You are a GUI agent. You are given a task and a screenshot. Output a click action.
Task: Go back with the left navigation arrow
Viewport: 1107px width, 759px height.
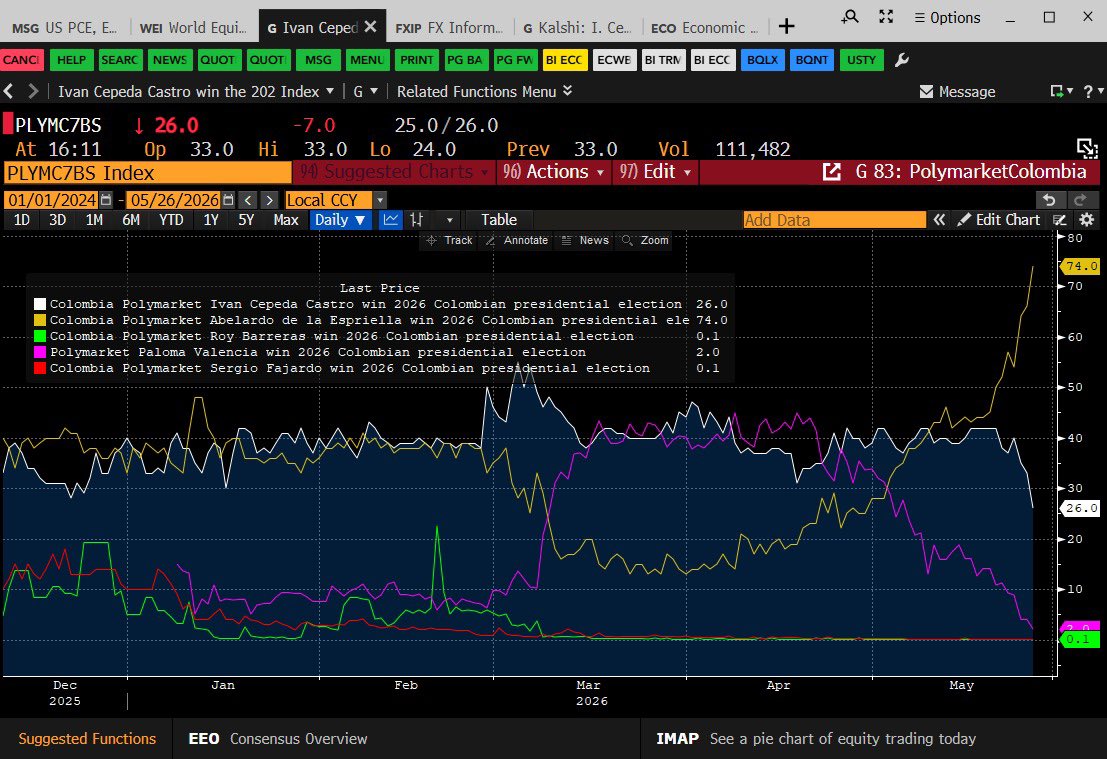click(9, 91)
